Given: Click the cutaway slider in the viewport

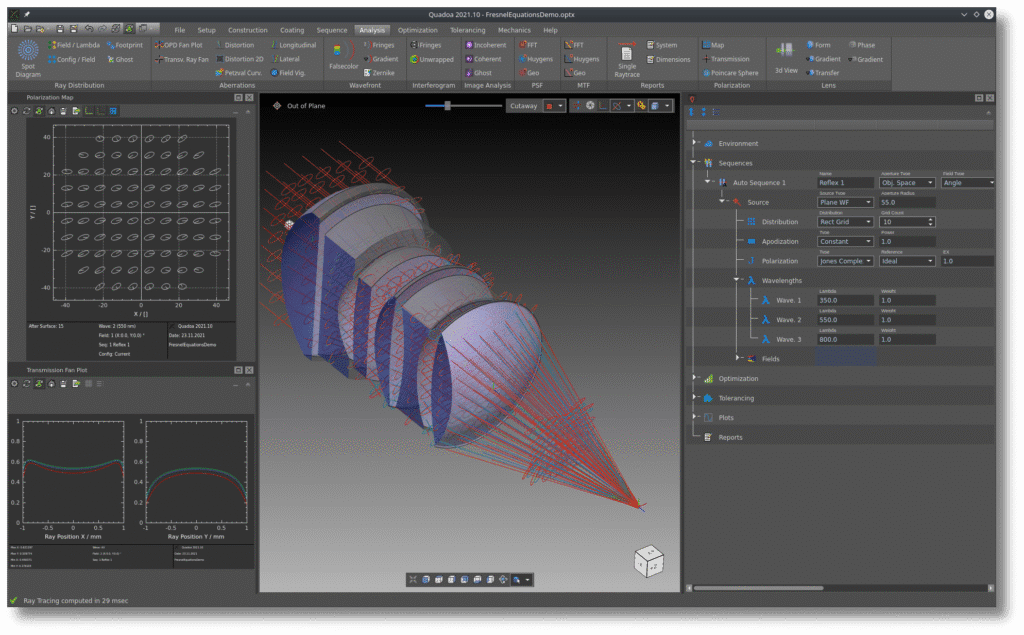Looking at the screenshot, I should tap(448, 105).
